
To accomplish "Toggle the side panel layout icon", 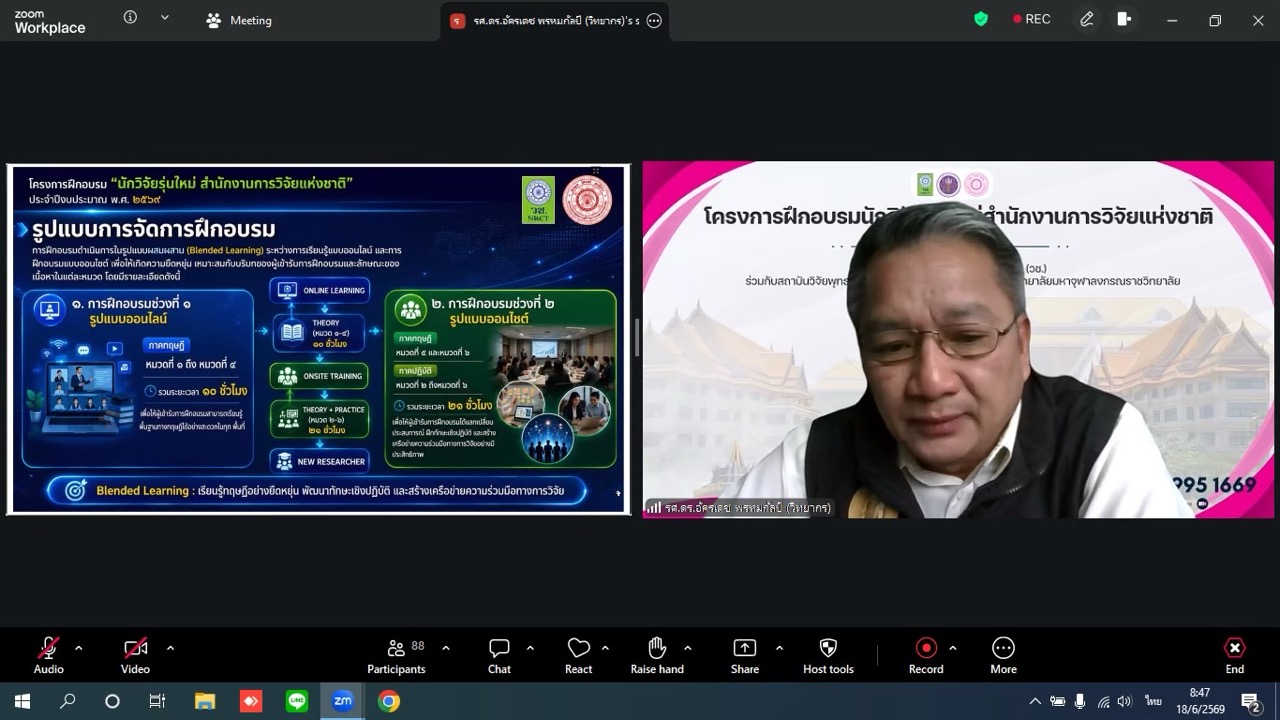I will pyautogui.click(x=1124, y=19).
